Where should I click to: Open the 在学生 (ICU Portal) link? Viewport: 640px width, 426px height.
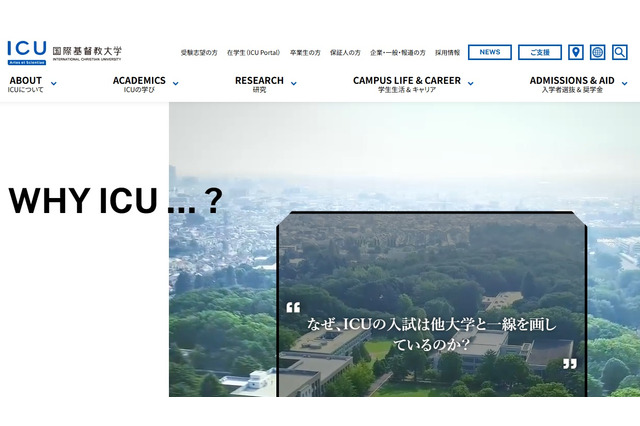(253, 53)
